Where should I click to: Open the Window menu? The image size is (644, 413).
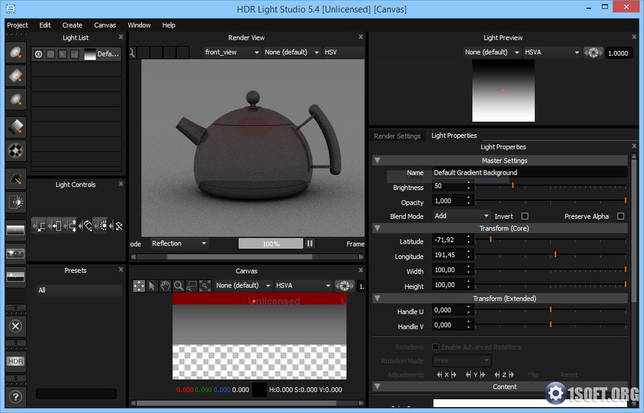[x=139, y=25]
